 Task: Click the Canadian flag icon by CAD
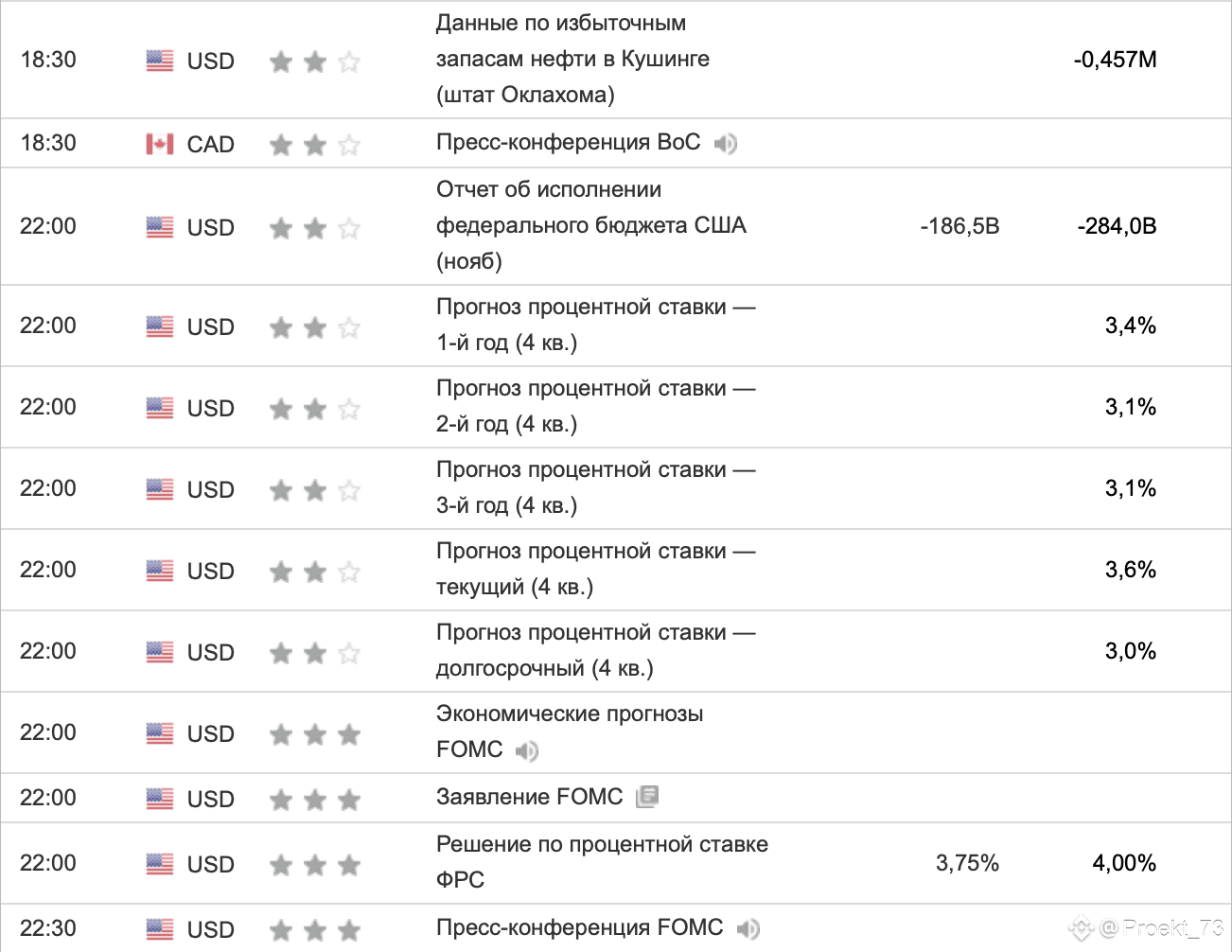[160, 144]
